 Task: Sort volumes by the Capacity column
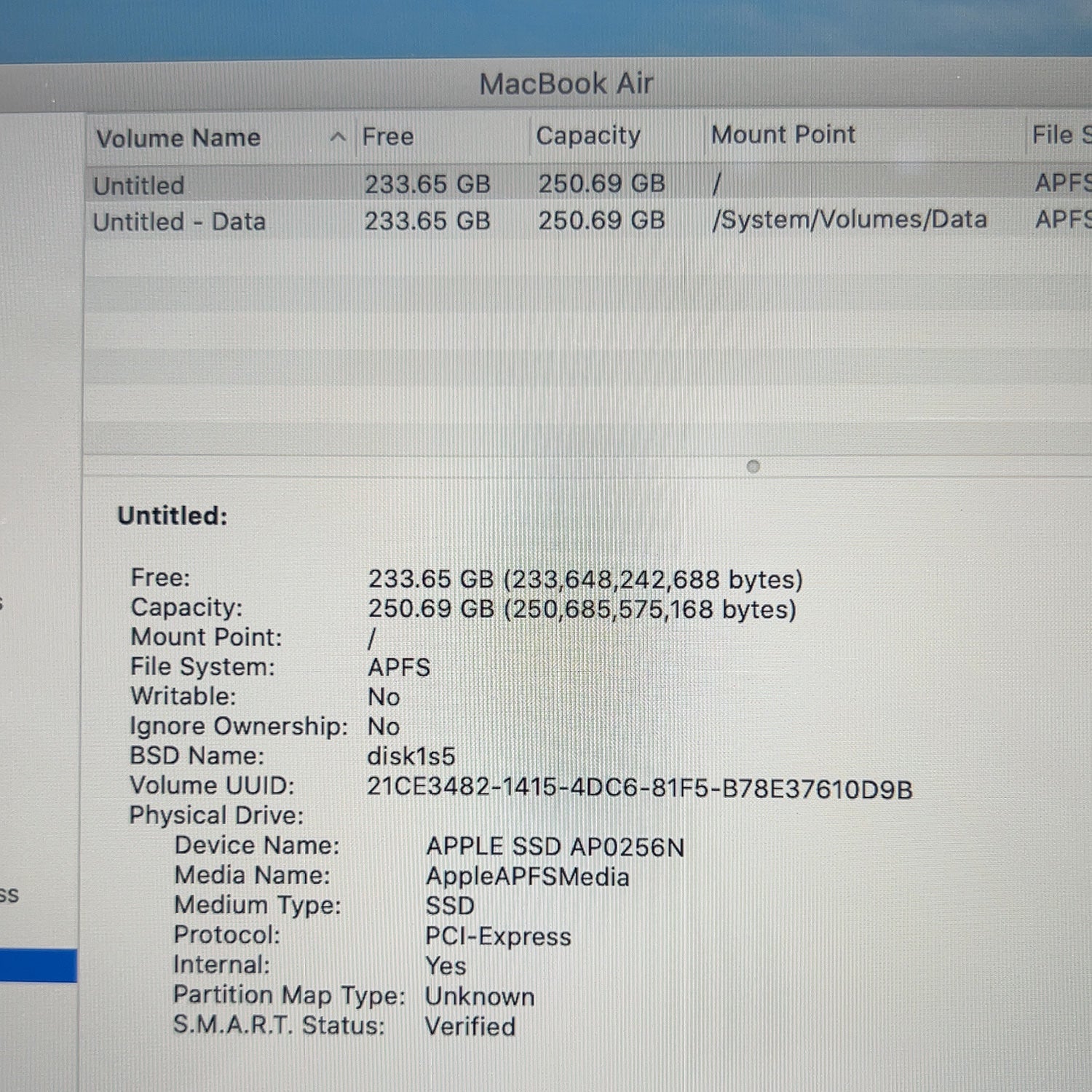[588, 135]
